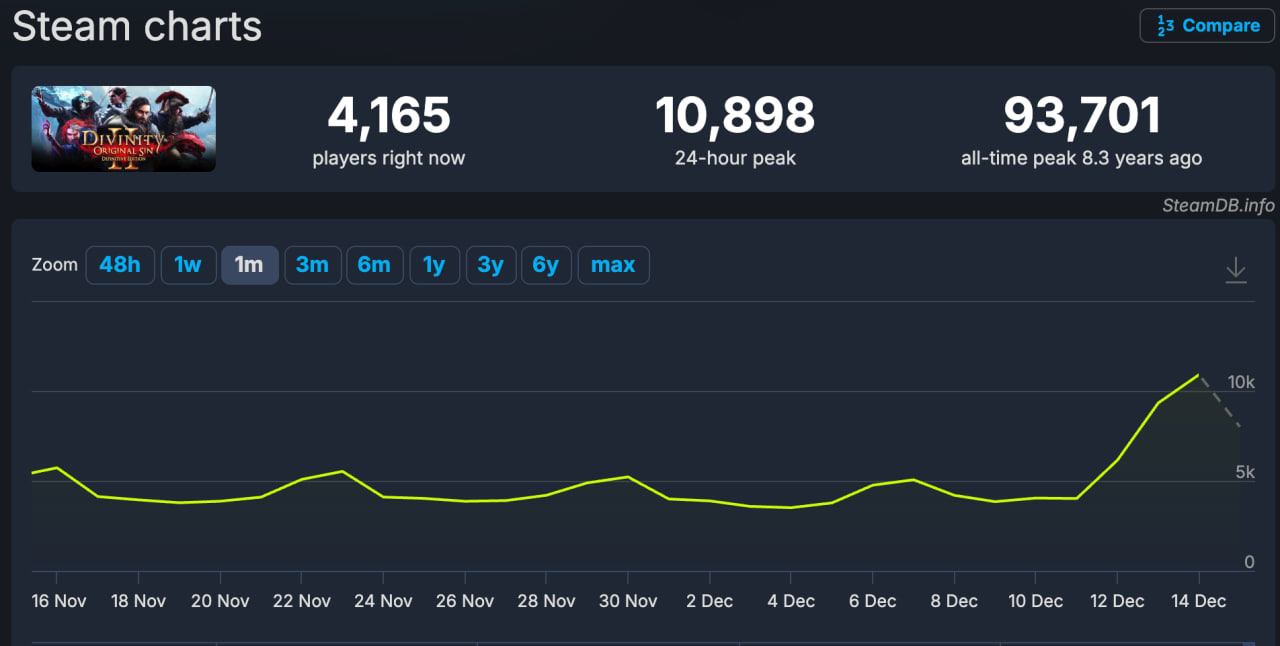Click the 14 Dec peak on chart line

pyautogui.click(x=1198, y=375)
